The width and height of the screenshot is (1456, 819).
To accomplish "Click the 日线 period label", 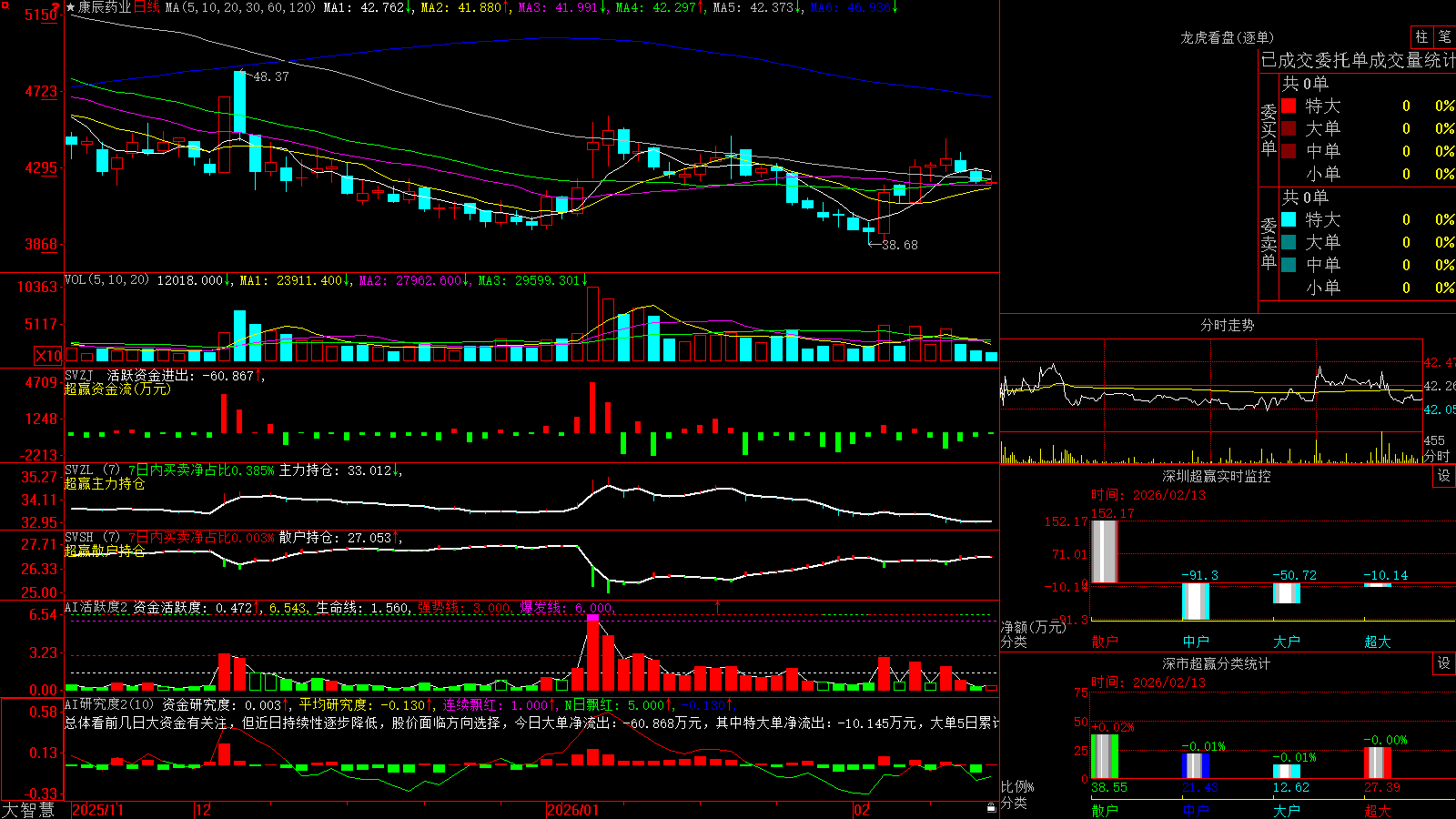I will pos(147,7).
